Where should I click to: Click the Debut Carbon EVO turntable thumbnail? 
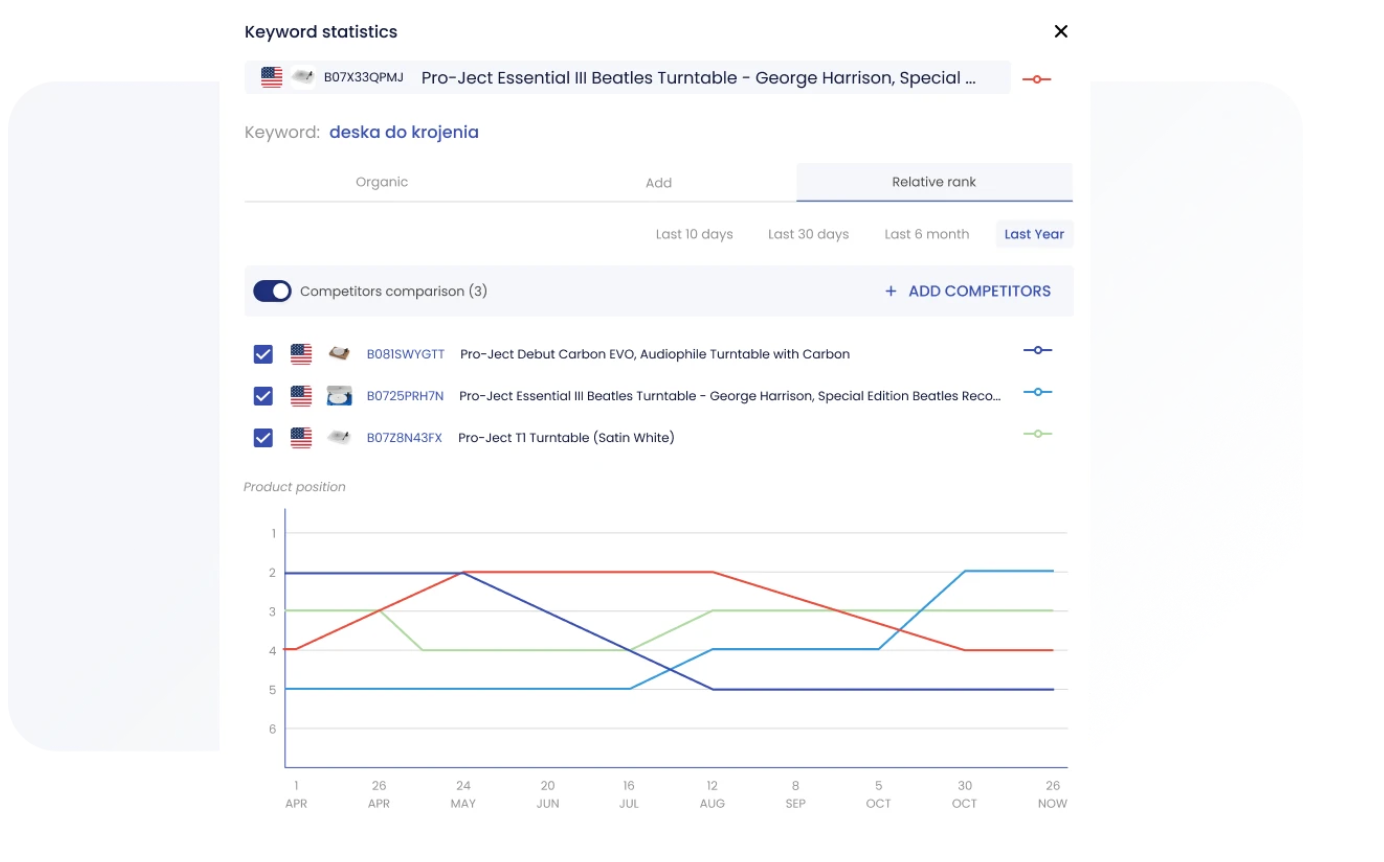[x=340, y=354]
